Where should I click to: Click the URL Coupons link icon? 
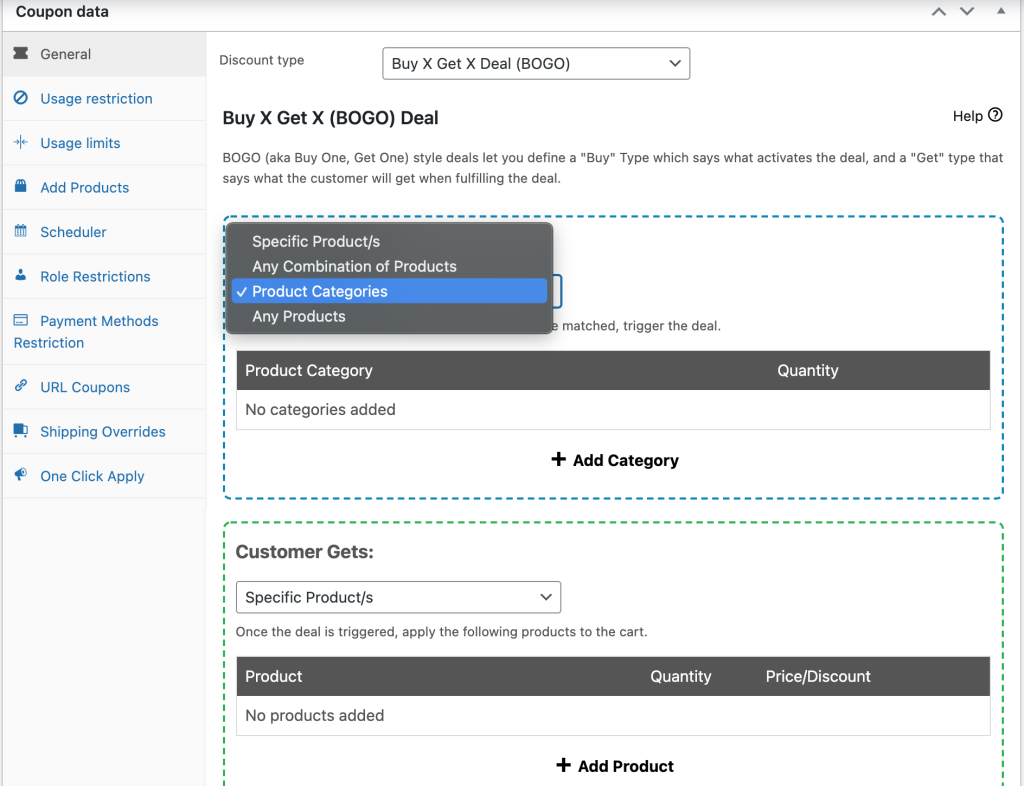tap(21, 386)
